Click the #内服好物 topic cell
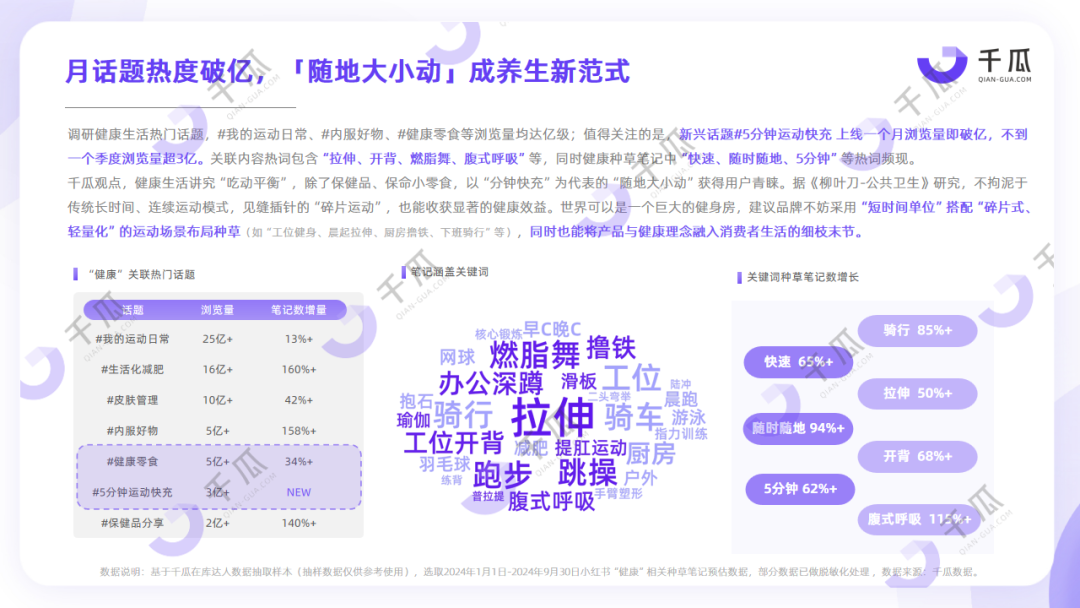Screen dimensions: 1080x608 pyautogui.click(x=132, y=431)
